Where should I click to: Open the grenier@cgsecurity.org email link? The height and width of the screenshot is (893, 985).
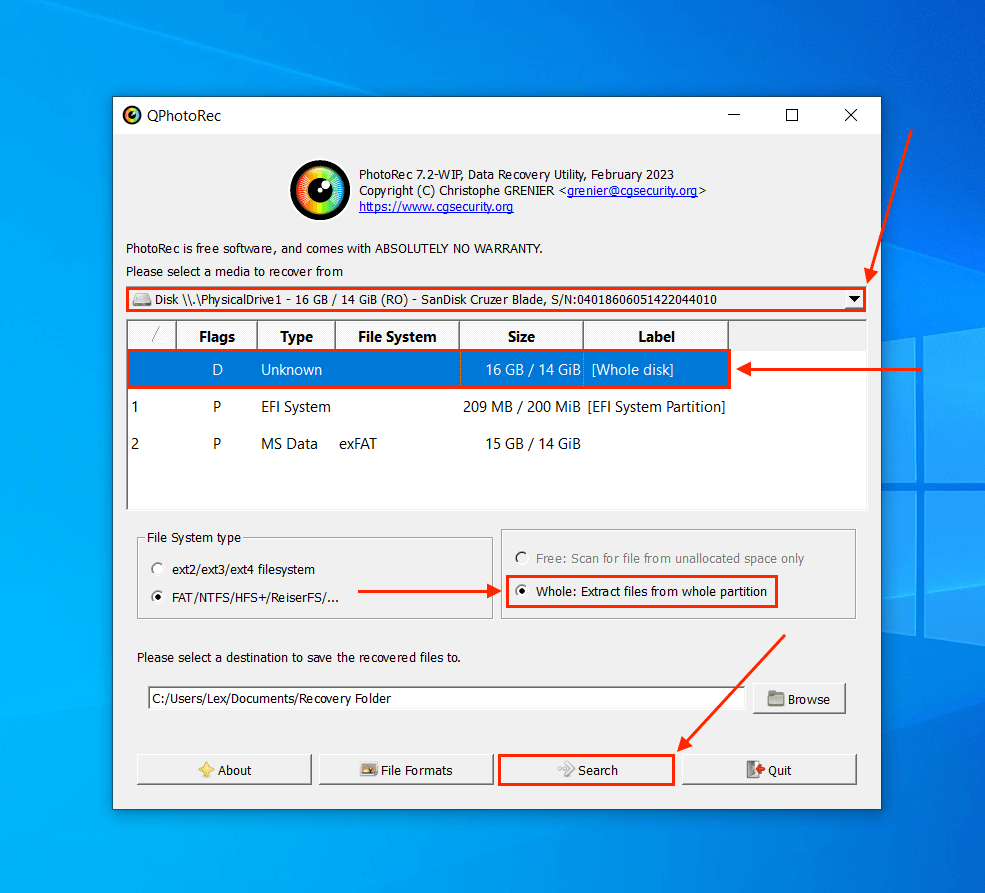coord(632,191)
